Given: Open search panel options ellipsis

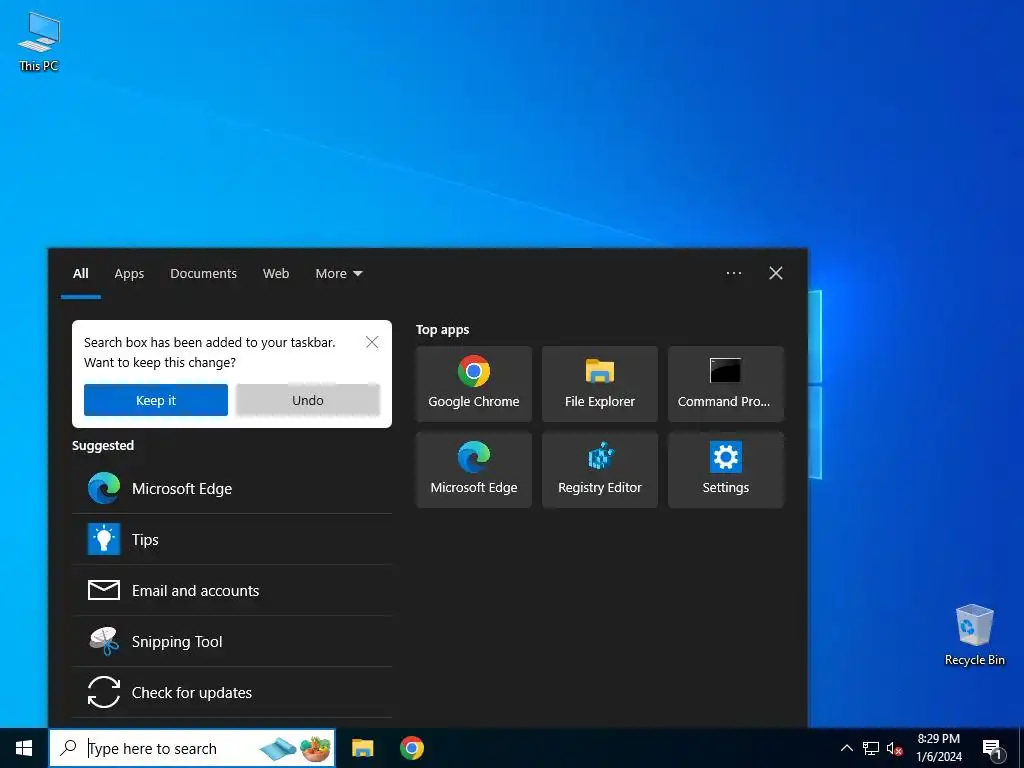Looking at the screenshot, I should pyautogui.click(x=734, y=273).
